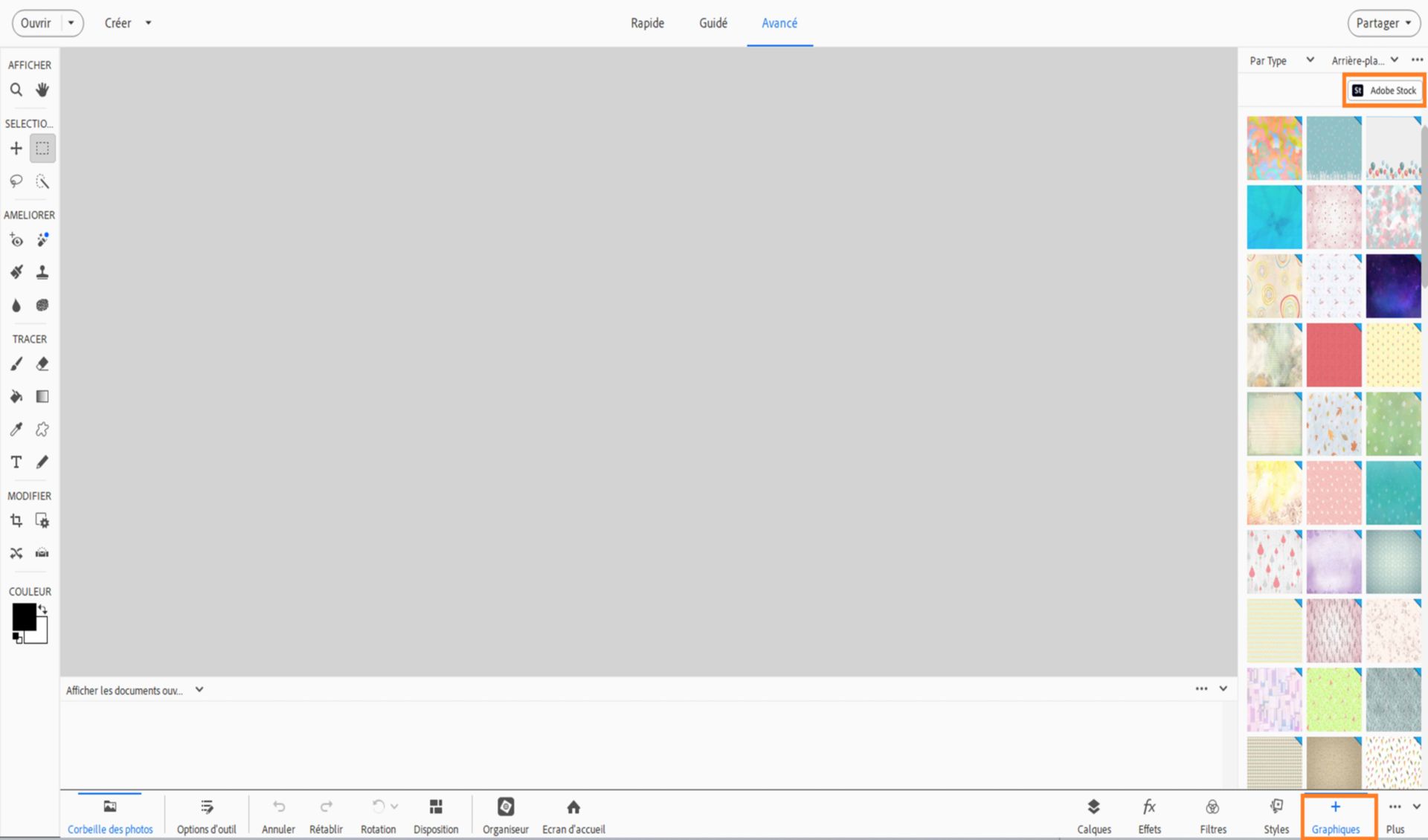Reset colors to default black and white

click(x=17, y=638)
